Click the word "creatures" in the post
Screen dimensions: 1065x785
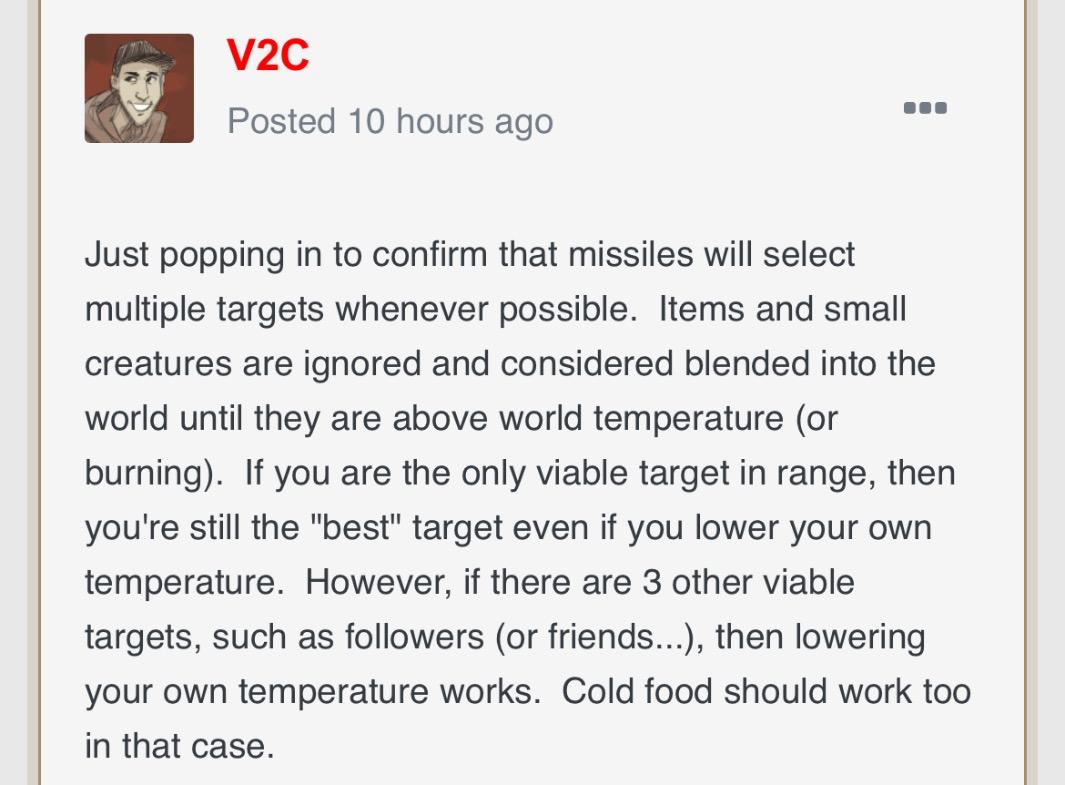[158, 364]
